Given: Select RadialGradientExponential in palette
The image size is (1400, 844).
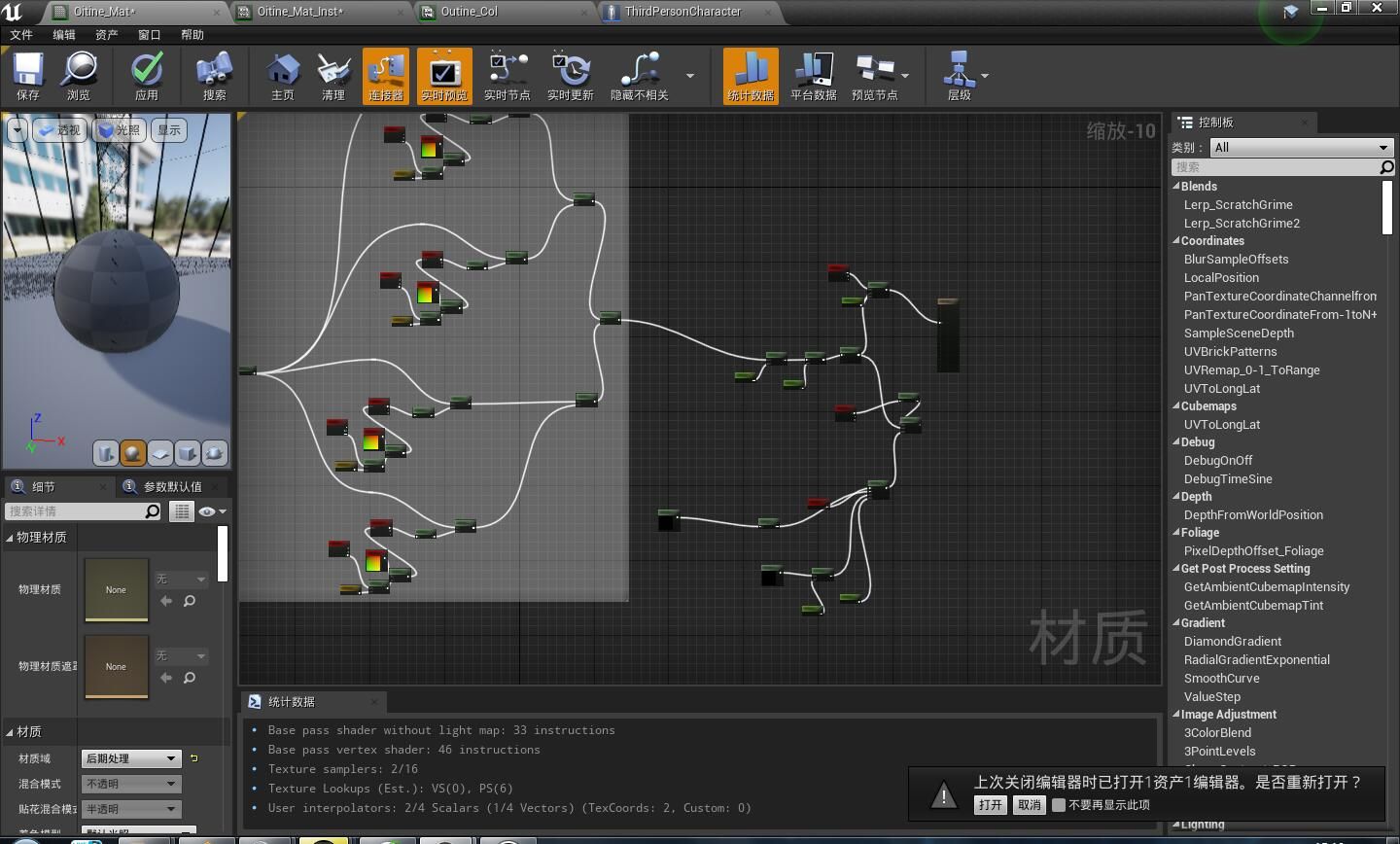Looking at the screenshot, I should [1256, 660].
